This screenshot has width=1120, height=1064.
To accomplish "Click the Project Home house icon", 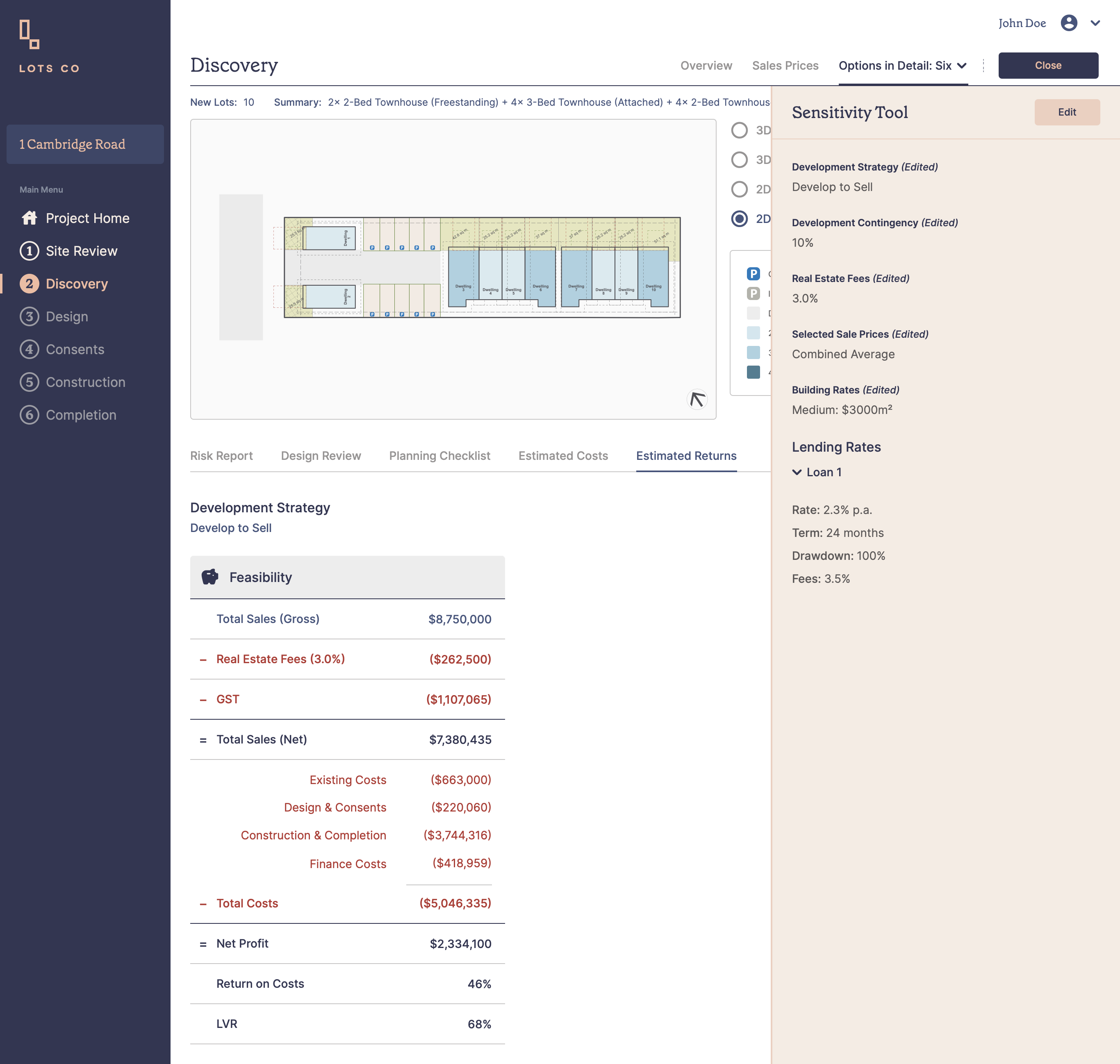I will pyautogui.click(x=30, y=218).
